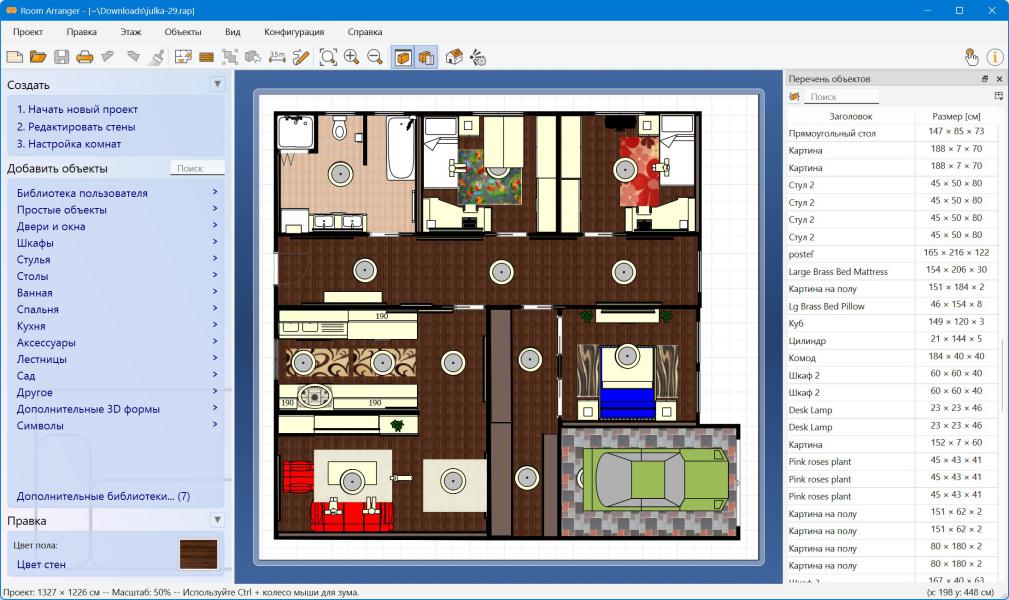Open the Этаж menu
Viewport: 1009px width, 600px height.
tap(131, 32)
